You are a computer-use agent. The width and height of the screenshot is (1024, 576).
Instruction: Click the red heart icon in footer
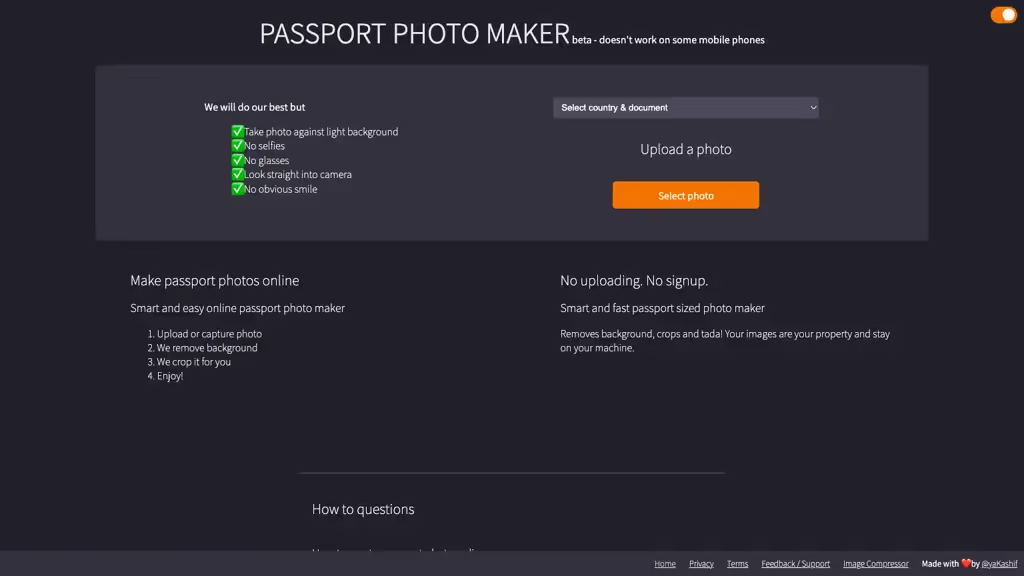point(966,563)
